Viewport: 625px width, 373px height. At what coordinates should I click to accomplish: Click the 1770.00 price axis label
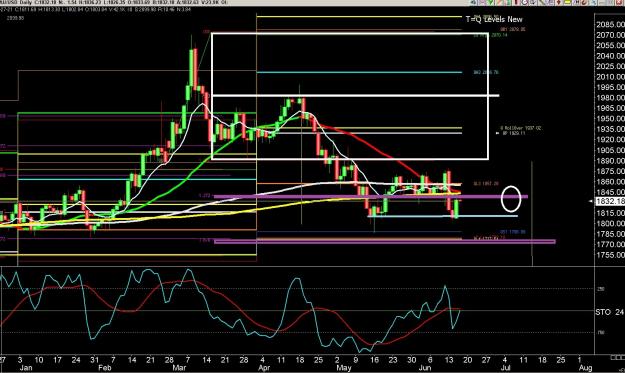point(610,244)
